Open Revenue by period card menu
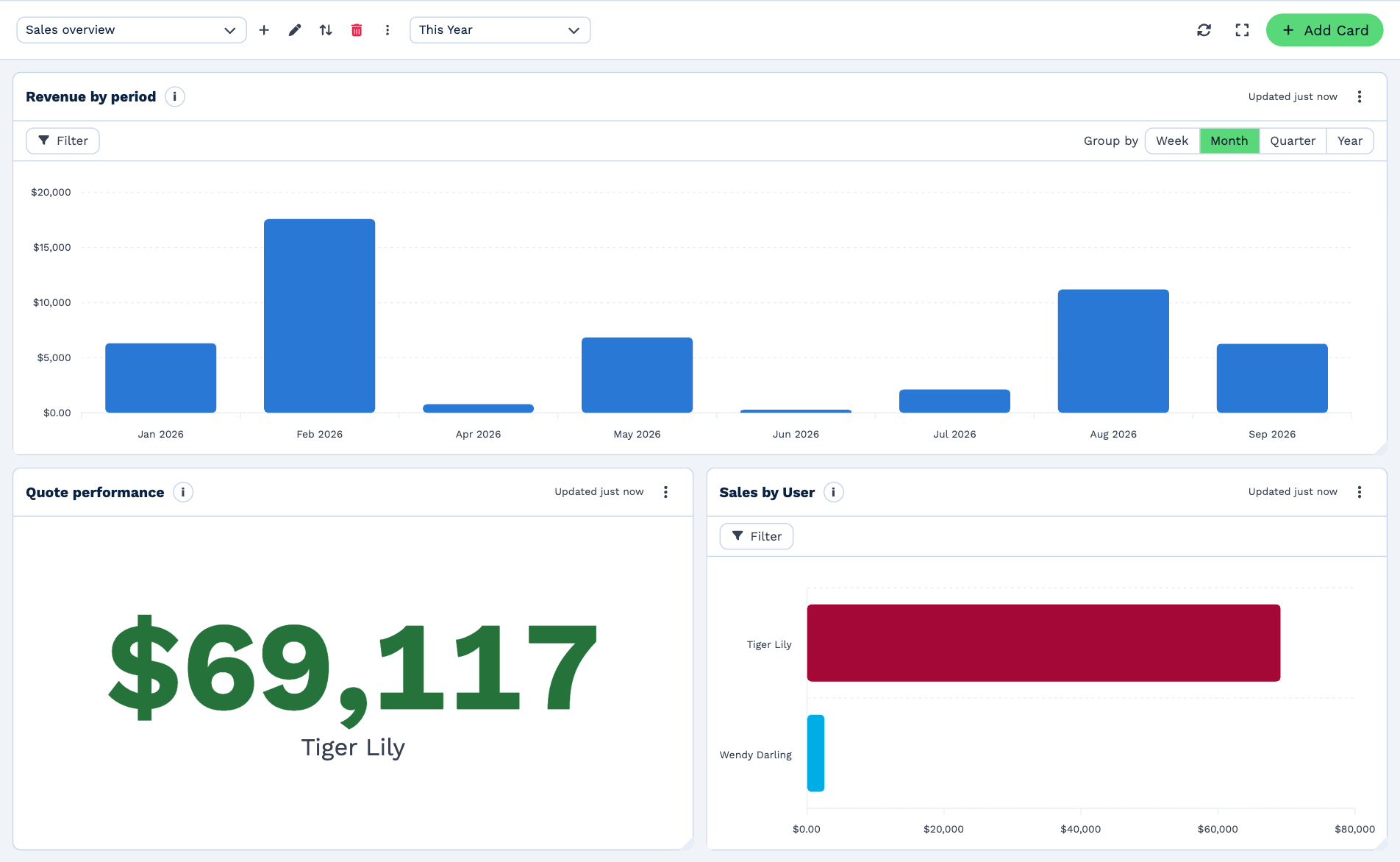 [x=1360, y=96]
